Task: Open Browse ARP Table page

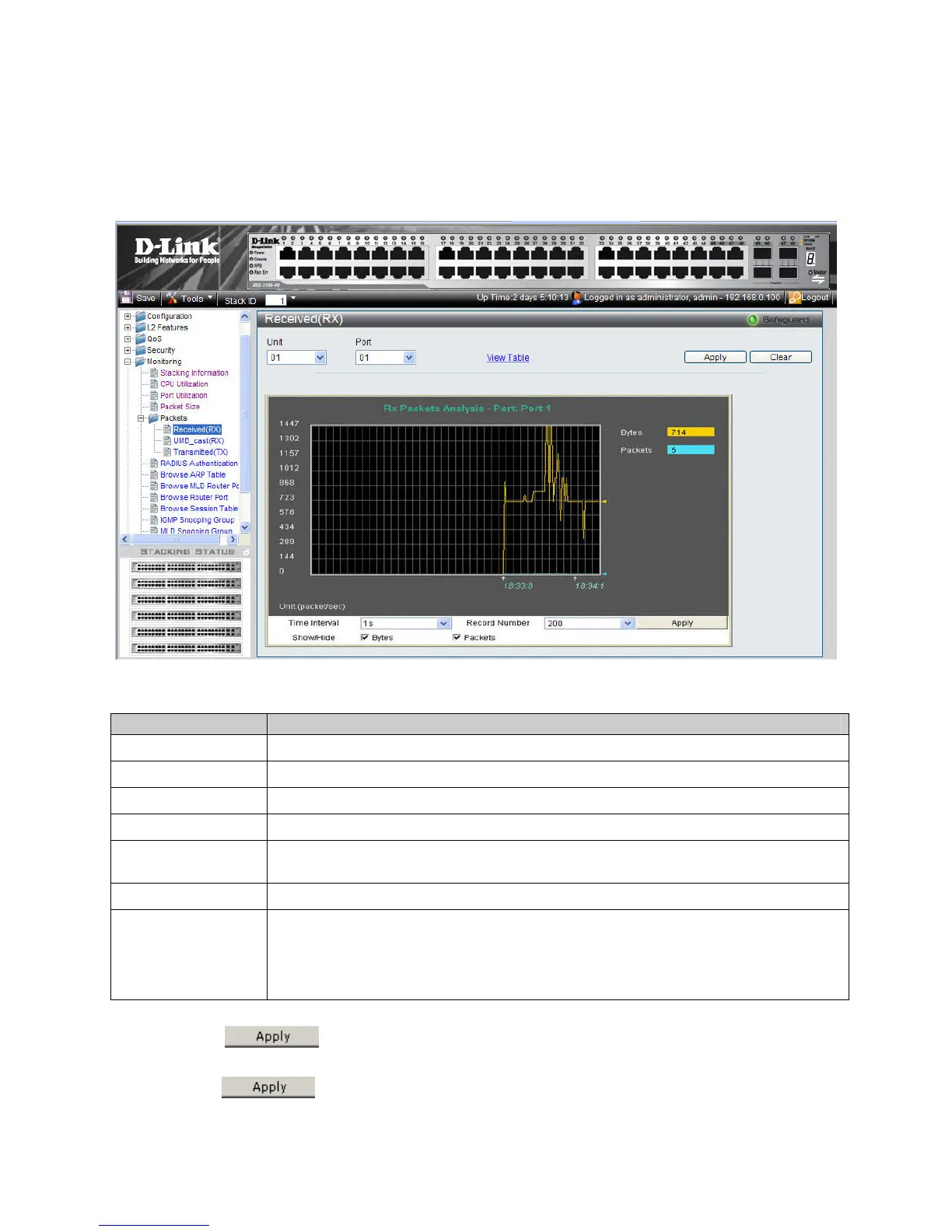Action: tap(193, 474)
